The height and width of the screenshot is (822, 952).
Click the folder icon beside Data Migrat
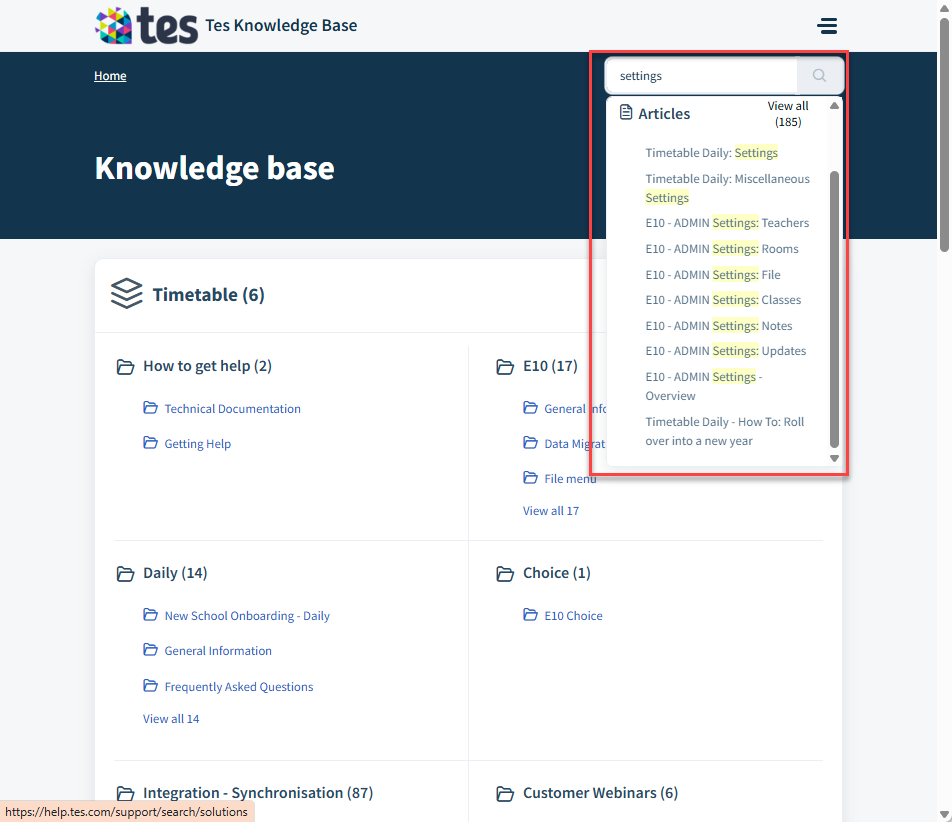tap(530, 443)
